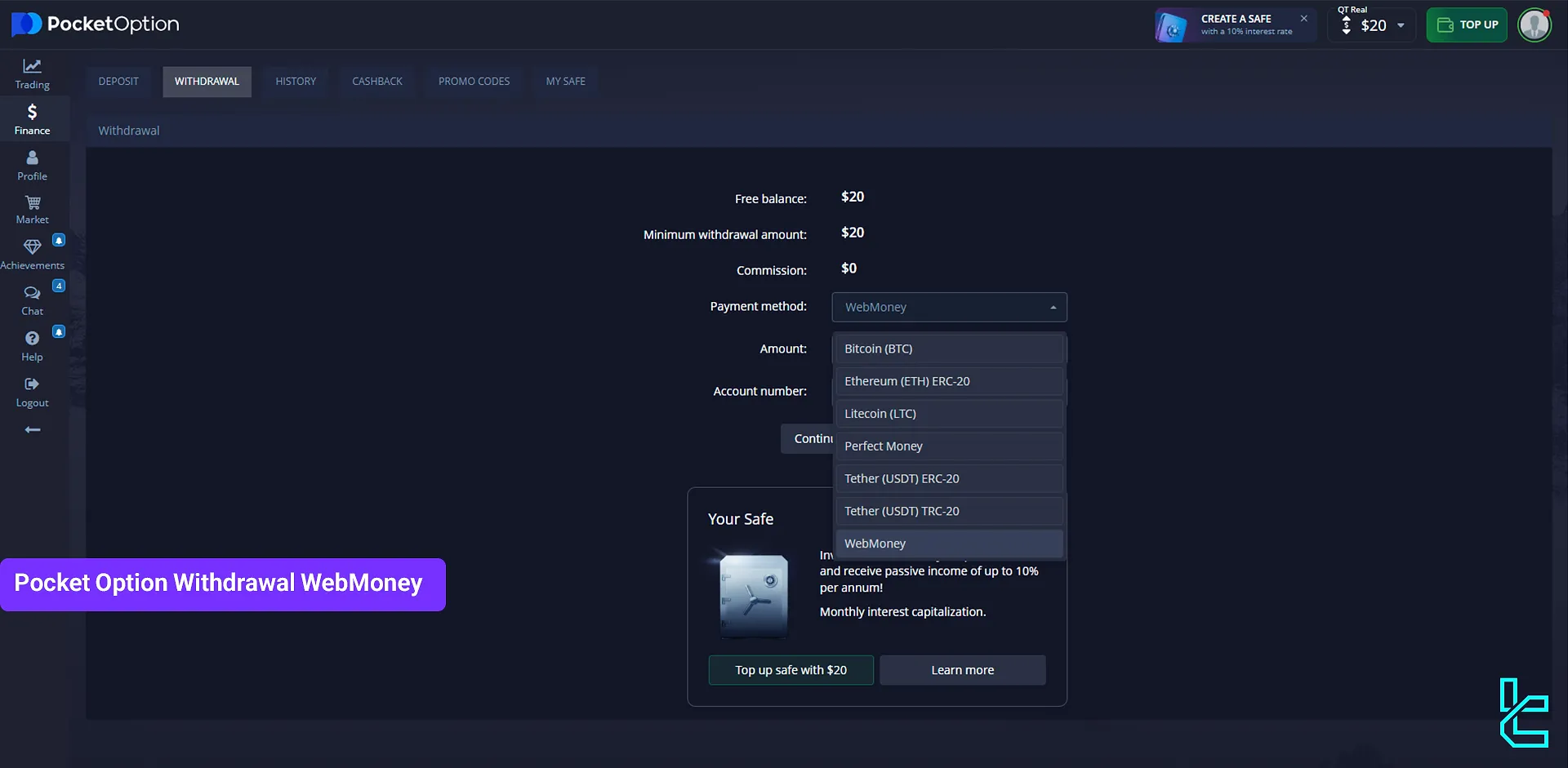Click the Account number label
The width and height of the screenshot is (1568, 768).
759,391
